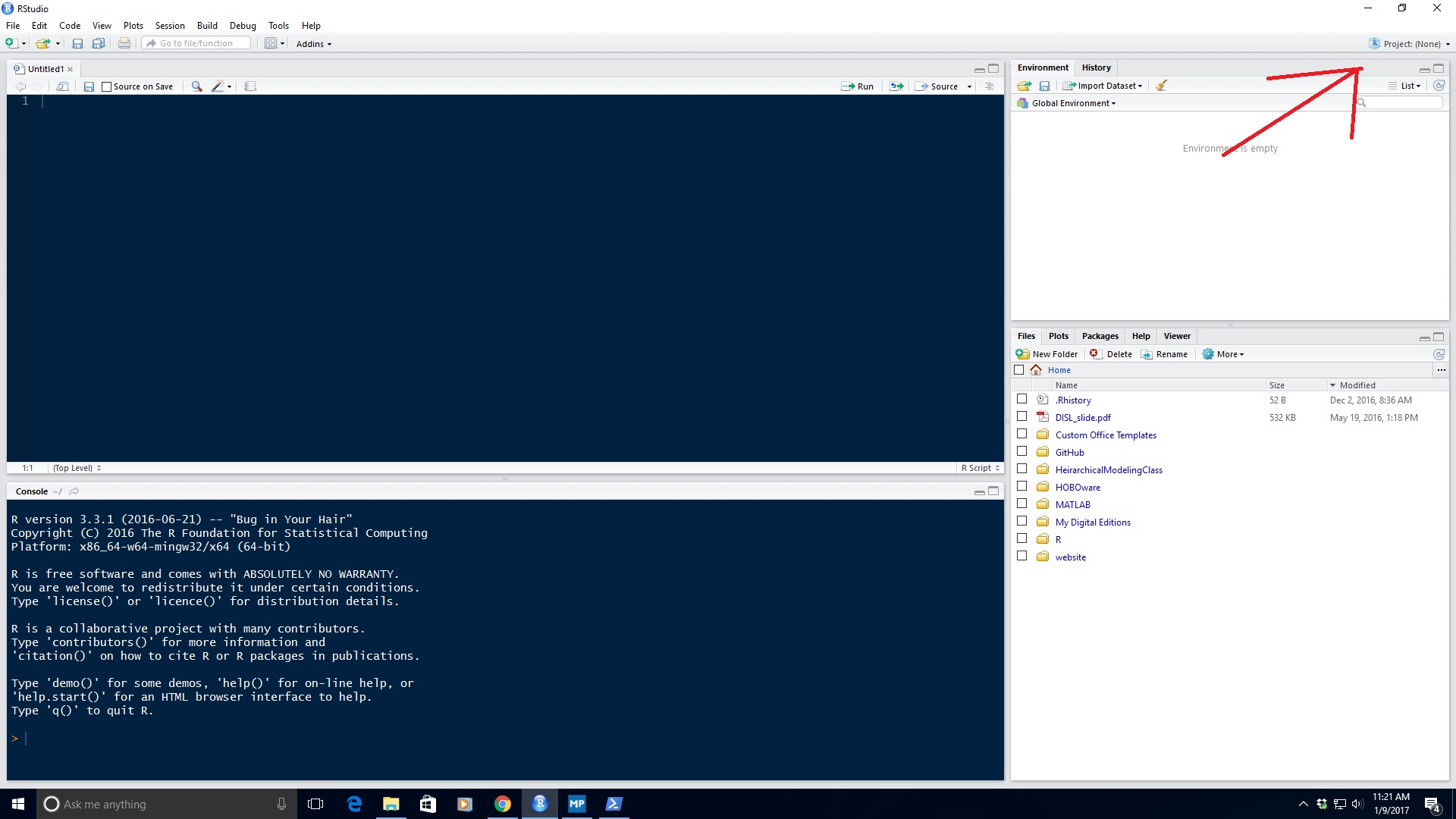Clear workspace broom icon
Viewport: 1456px width, 819px height.
1161,86
